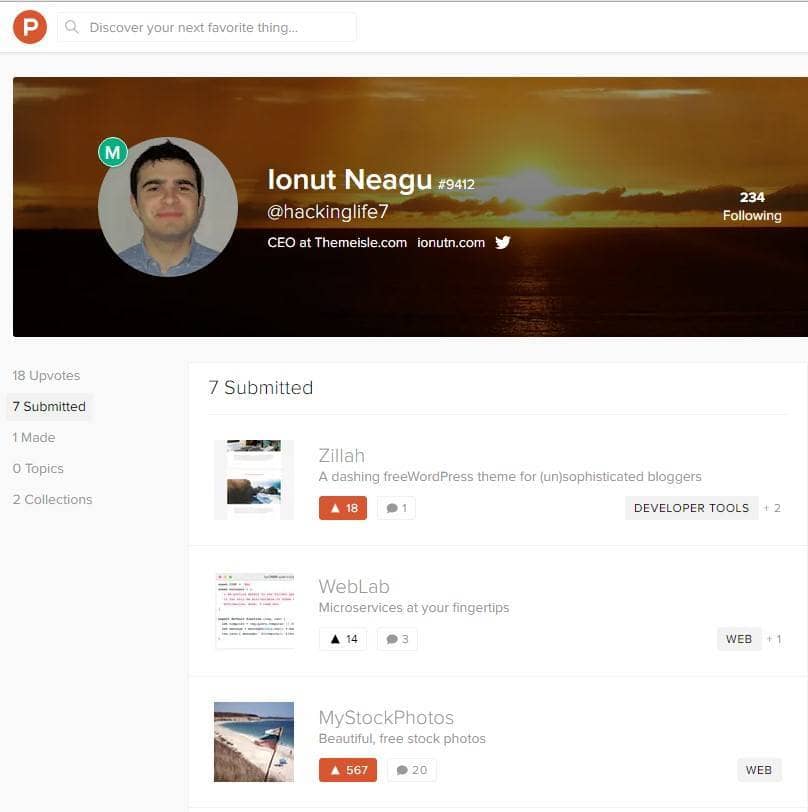The image size is (808, 812).
Task: Open the Product Hunt logo home
Action: [30, 27]
